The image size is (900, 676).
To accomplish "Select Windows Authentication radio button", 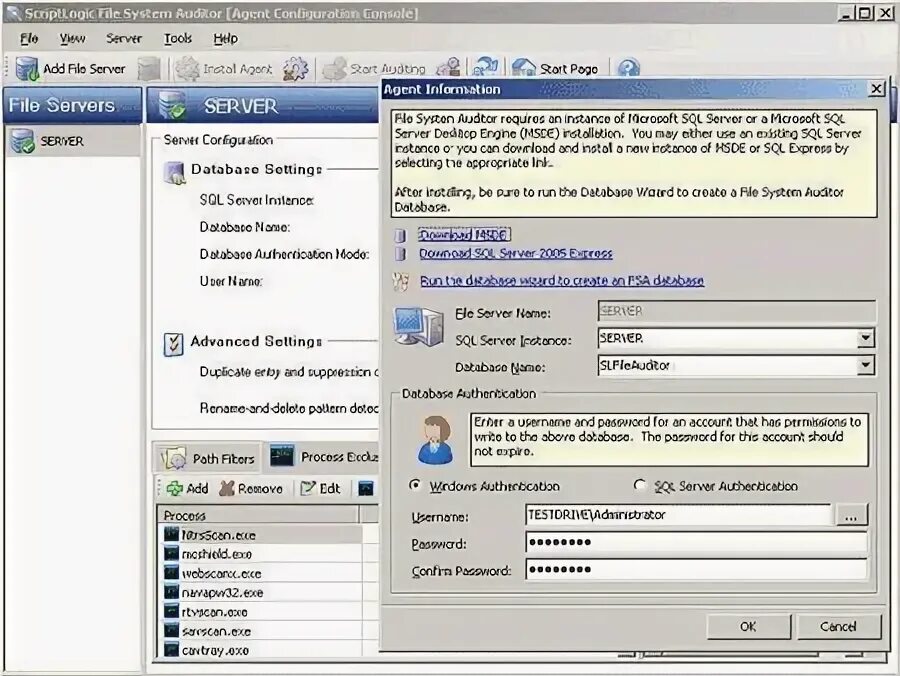I will [x=414, y=485].
